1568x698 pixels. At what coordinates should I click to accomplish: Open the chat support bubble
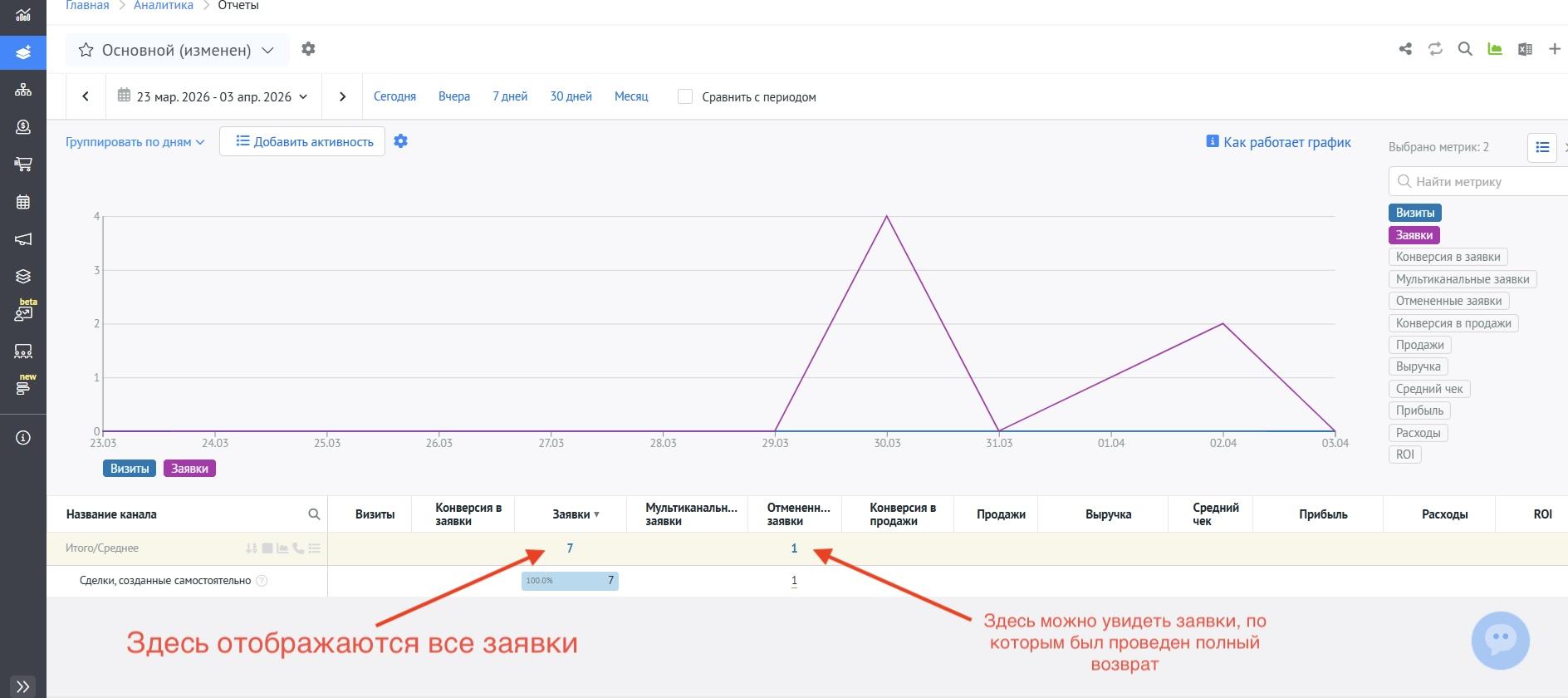click(1500, 641)
